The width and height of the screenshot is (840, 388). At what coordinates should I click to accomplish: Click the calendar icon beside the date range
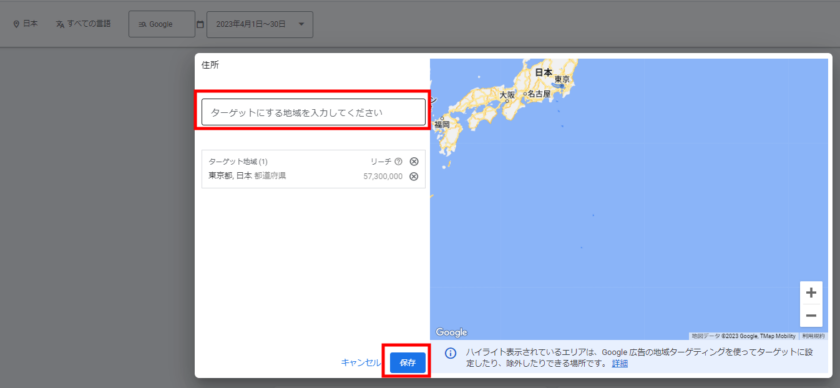click(x=200, y=24)
